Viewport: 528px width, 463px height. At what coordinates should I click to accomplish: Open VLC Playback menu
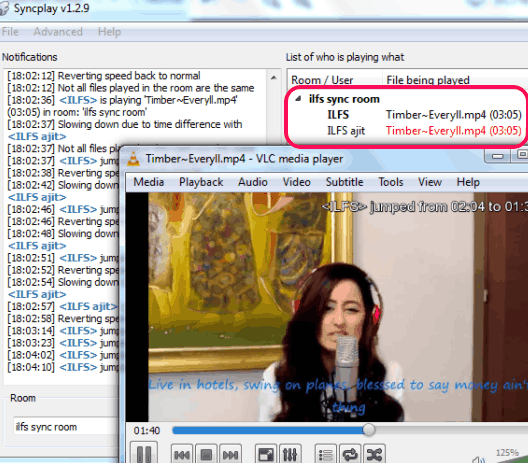pyautogui.click(x=201, y=182)
